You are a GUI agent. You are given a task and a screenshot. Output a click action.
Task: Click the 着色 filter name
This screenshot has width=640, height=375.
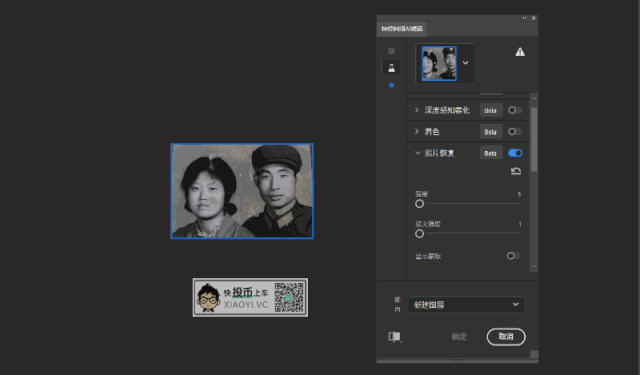(432, 131)
